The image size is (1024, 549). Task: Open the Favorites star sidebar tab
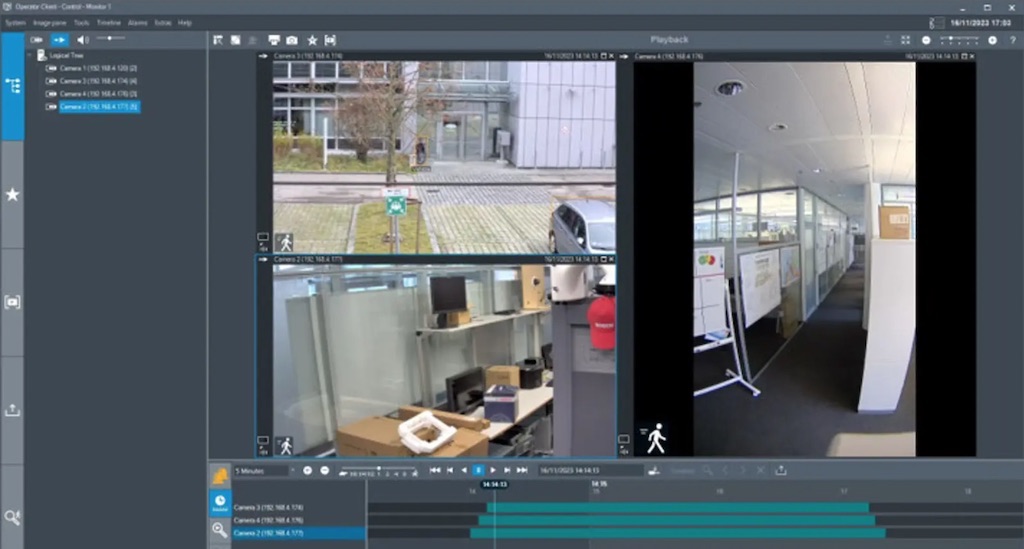click(x=12, y=194)
